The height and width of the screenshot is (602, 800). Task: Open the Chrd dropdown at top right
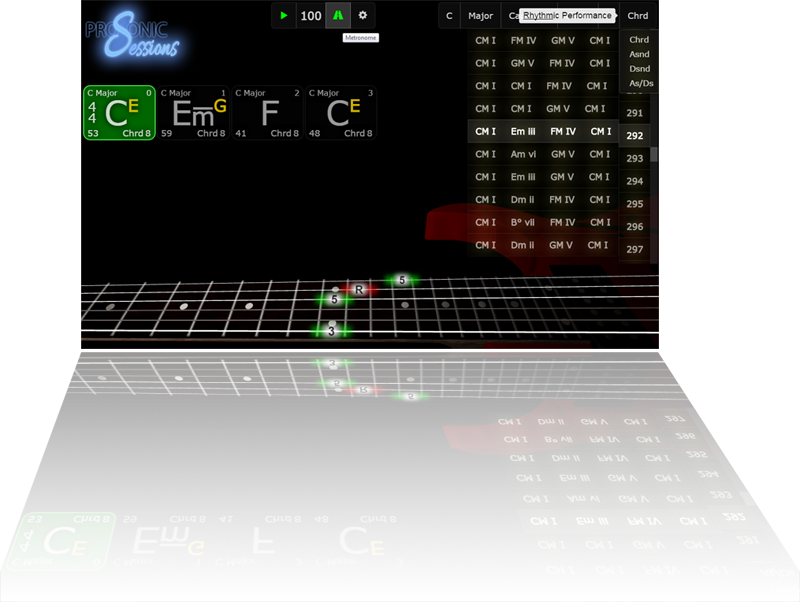click(x=637, y=15)
